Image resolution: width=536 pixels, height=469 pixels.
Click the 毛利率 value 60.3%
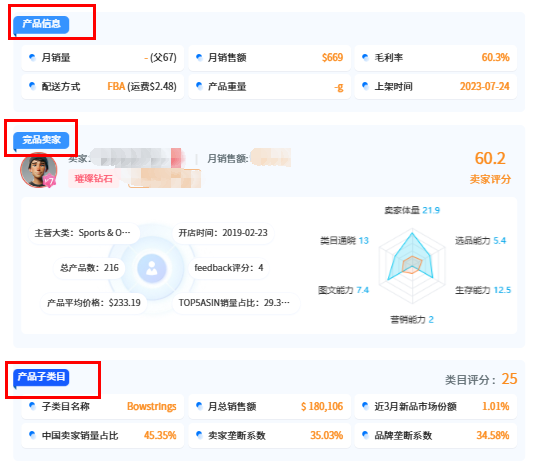[x=495, y=57]
